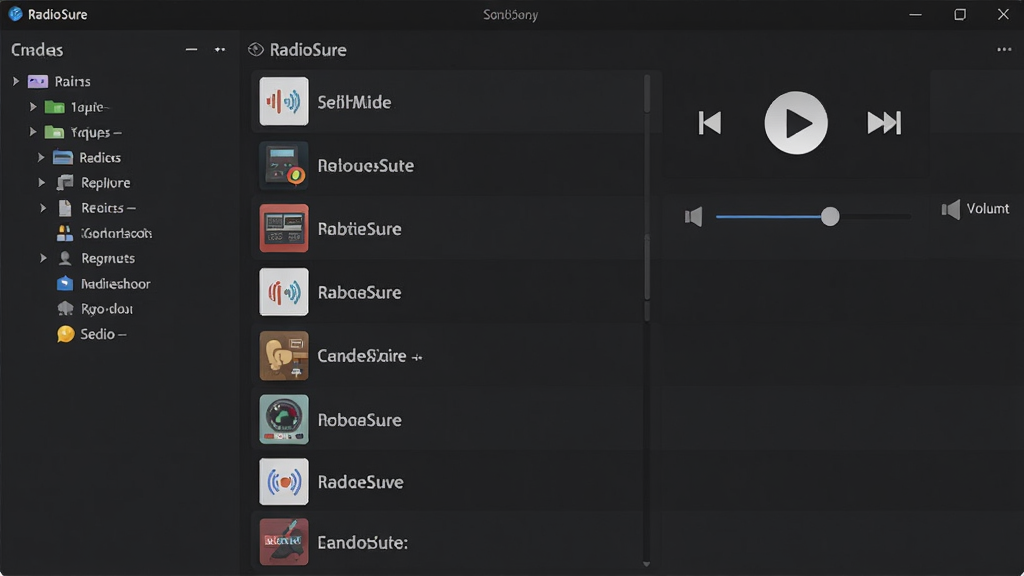1024x576 pixels.
Task: Click the RadioSure logo in title bar
Action: coord(15,14)
